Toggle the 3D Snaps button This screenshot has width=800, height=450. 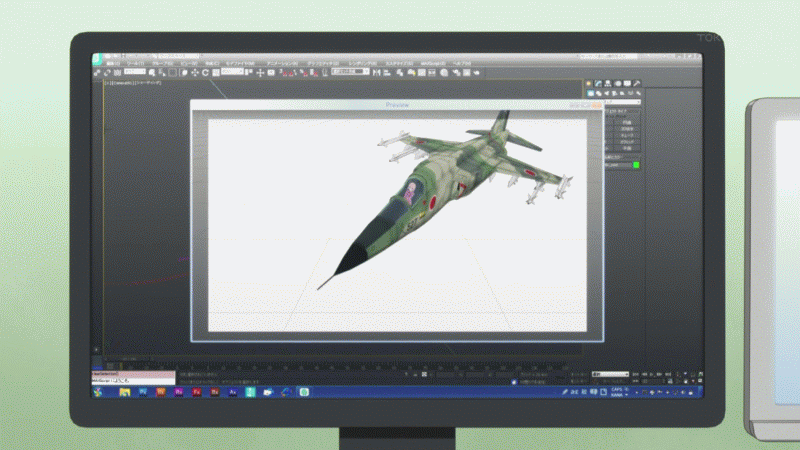pos(283,72)
